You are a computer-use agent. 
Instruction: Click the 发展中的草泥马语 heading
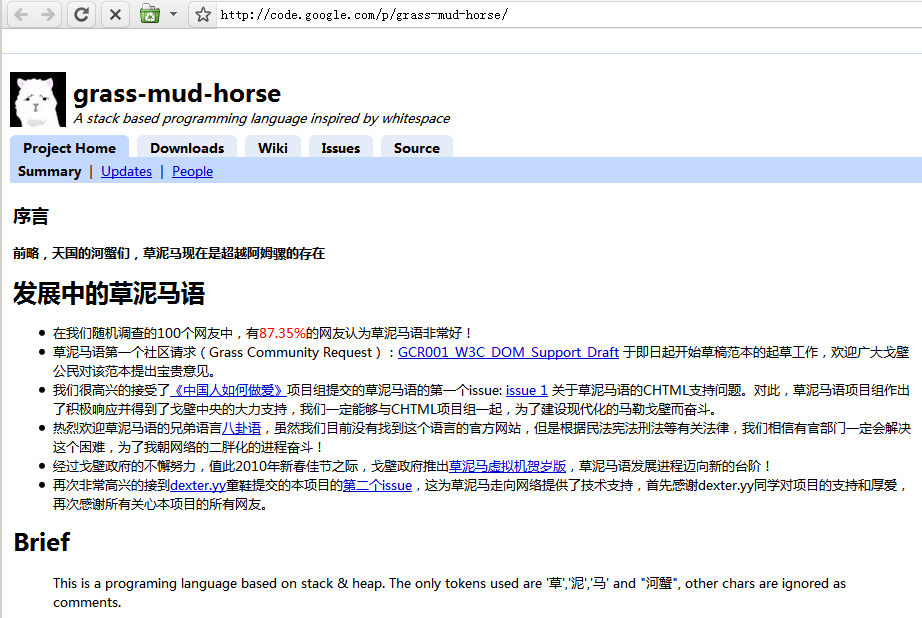pyautogui.click(x=109, y=293)
